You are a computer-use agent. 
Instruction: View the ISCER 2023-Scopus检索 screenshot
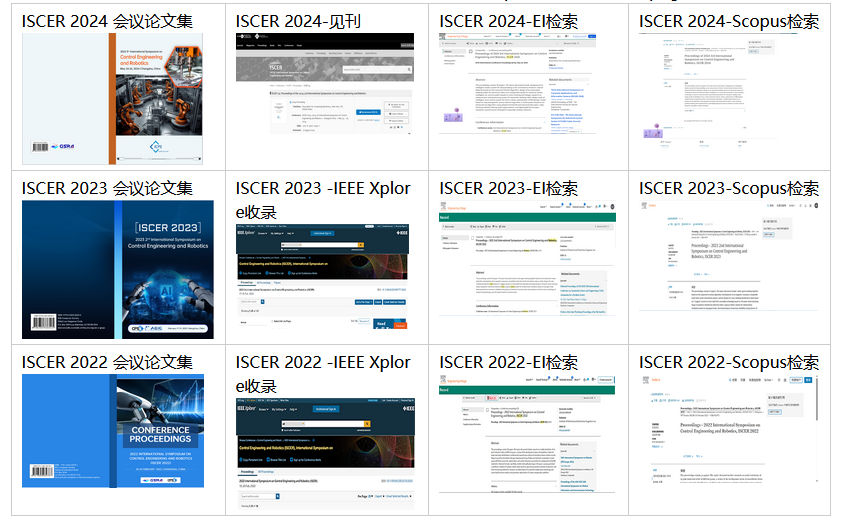(x=729, y=256)
